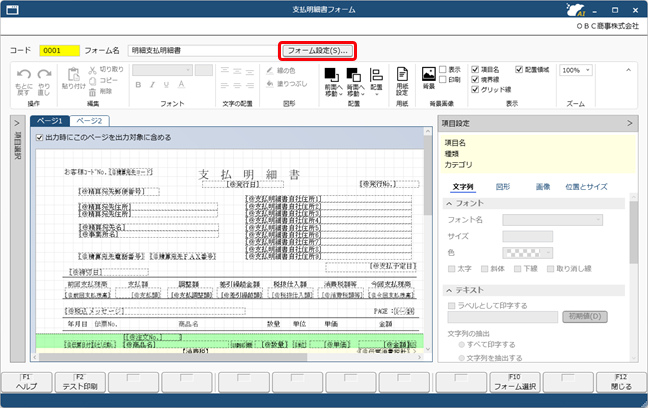Click the F2 テスト印刷 button
Image resolution: width=648 pixels, height=408 pixels.
click(x=80, y=382)
